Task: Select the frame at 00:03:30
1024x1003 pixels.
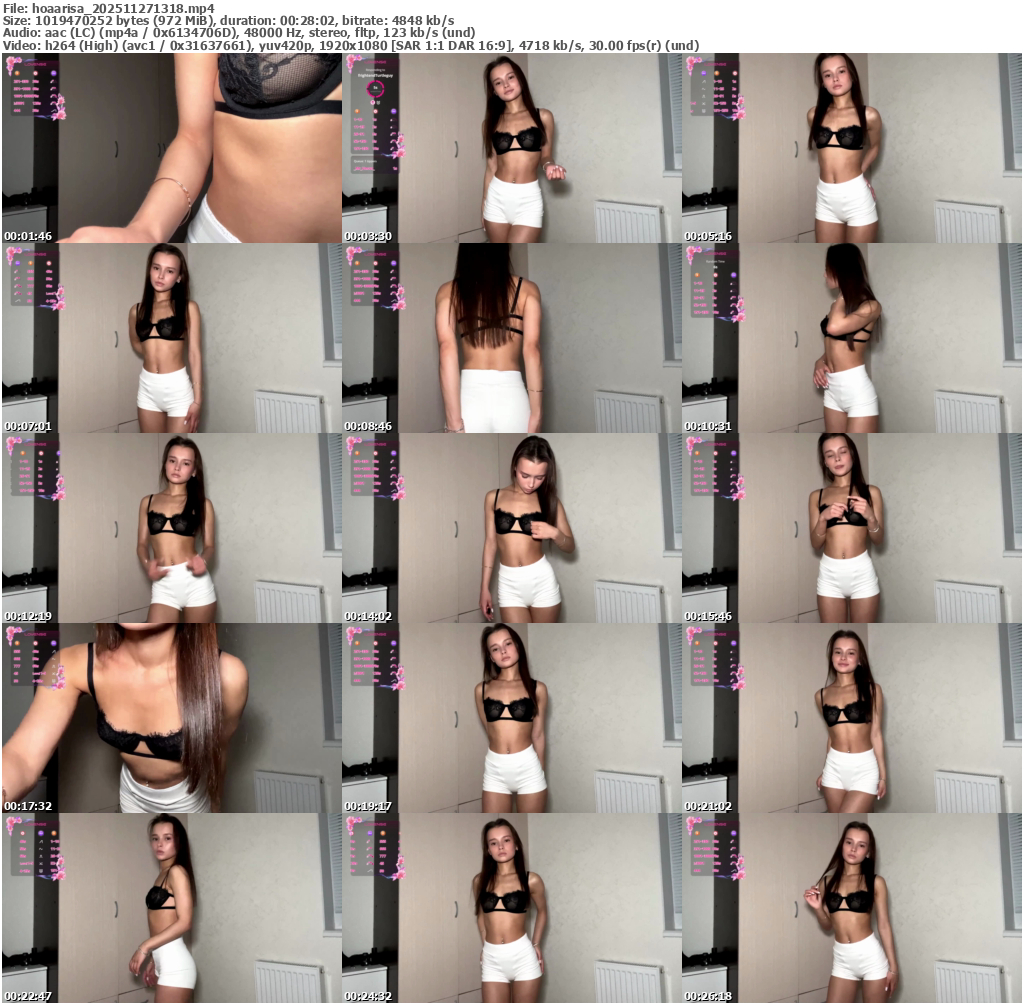Action: tap(511, 148)
